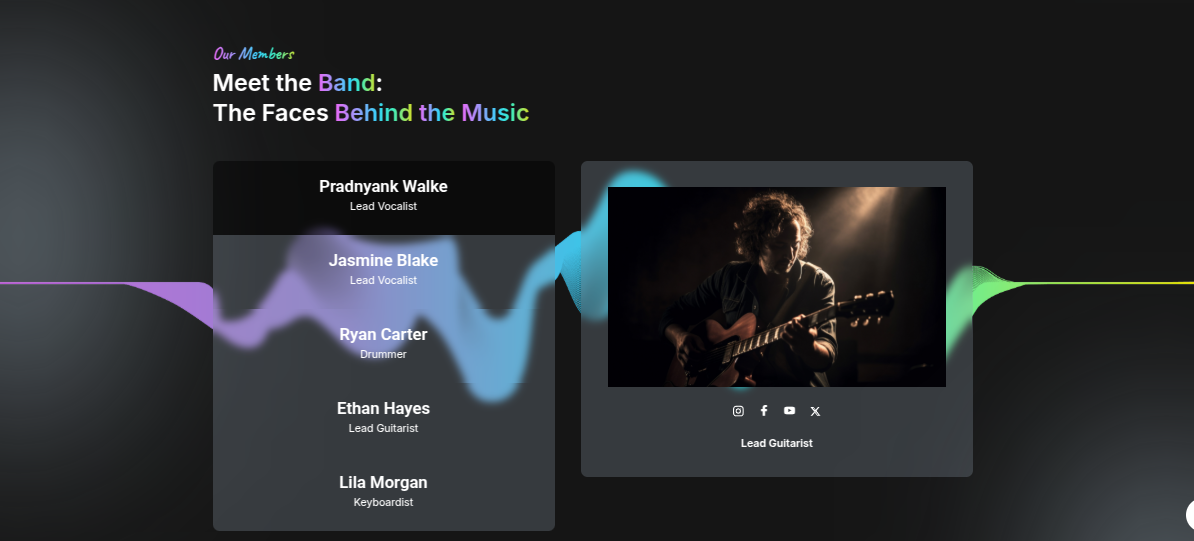Click Lead Vocalist under Jasmine Blake

(384, 280)
